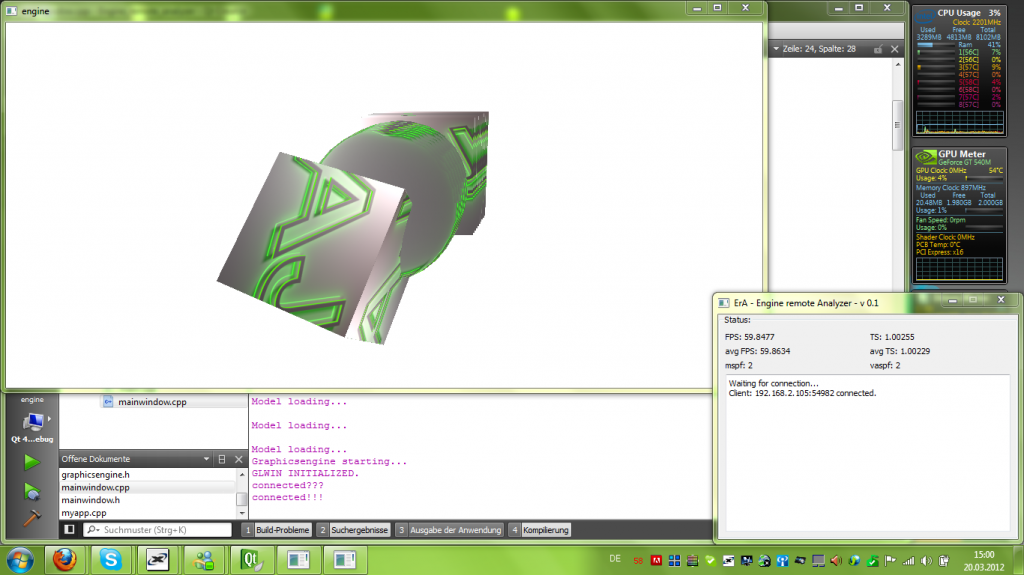Open the Qt debug target selector monitor icon
The image size is (1024, 575).
(x=33, y=421)
